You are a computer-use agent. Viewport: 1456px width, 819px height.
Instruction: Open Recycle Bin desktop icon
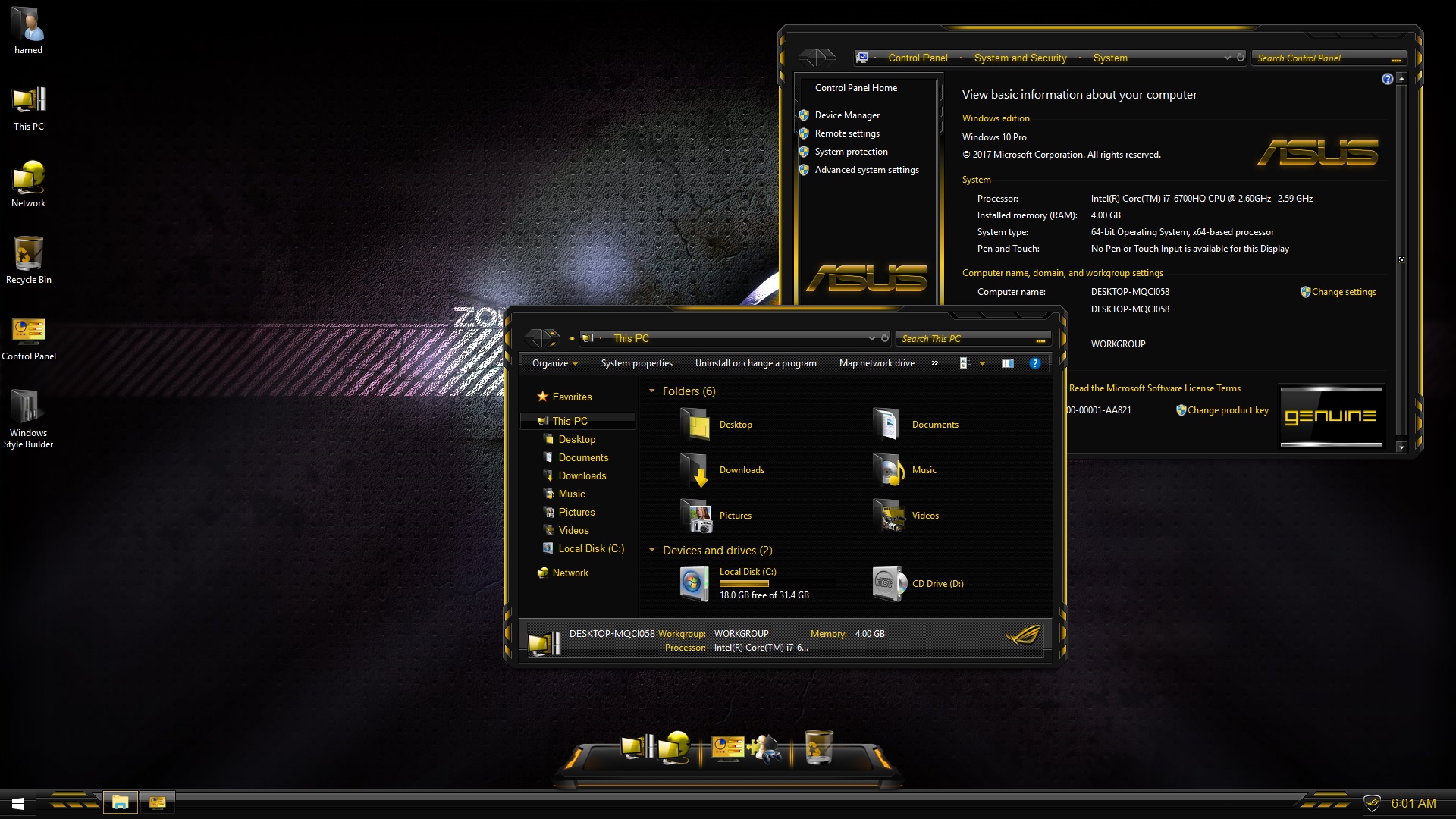point(28,256)
